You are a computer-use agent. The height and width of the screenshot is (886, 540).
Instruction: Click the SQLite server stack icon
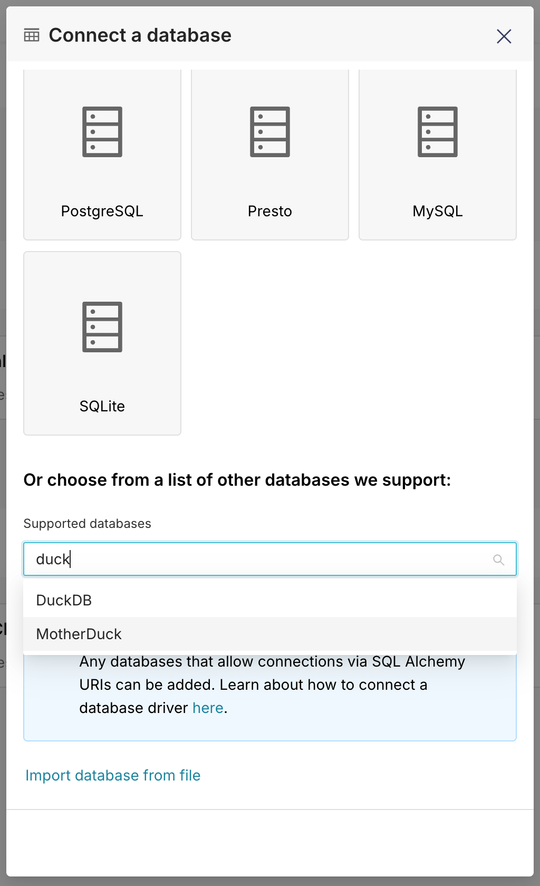point(102,327)
